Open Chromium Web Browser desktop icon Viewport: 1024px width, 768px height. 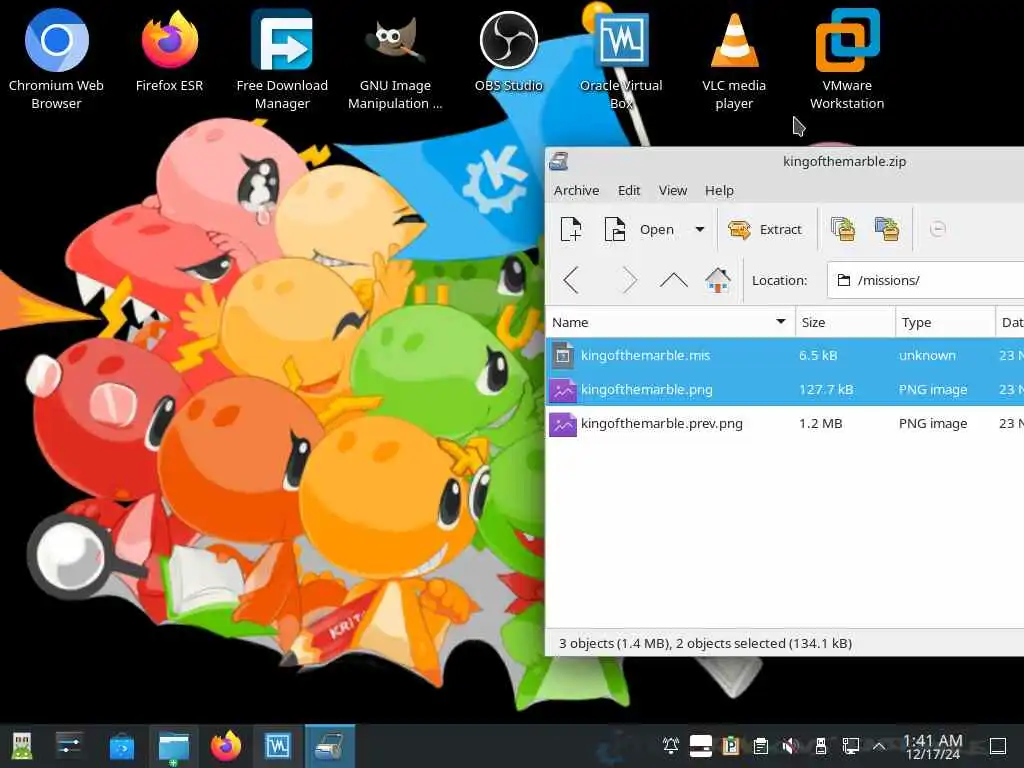point(56,59)
